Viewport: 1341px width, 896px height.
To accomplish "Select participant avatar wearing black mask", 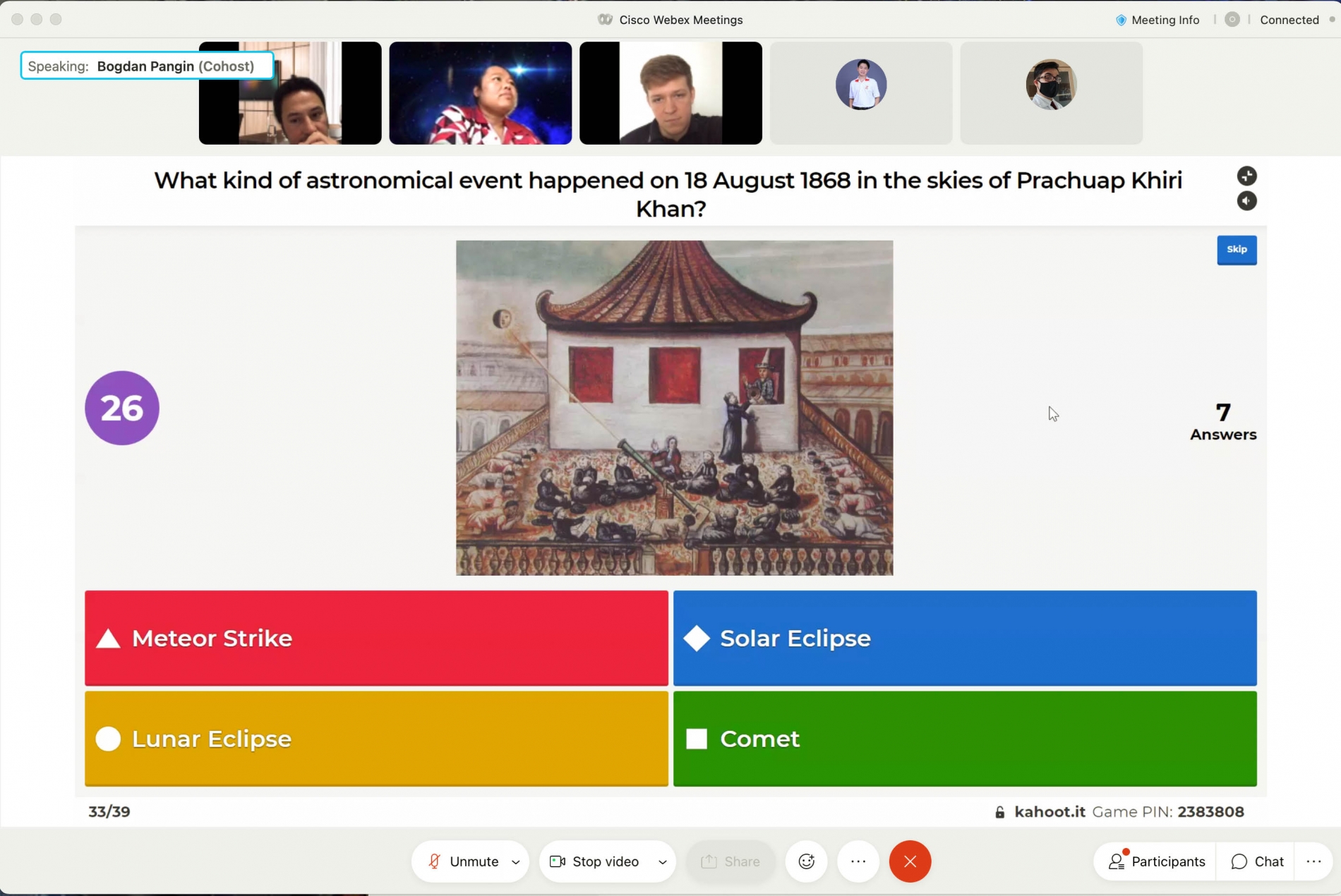I will [1051, 85].
